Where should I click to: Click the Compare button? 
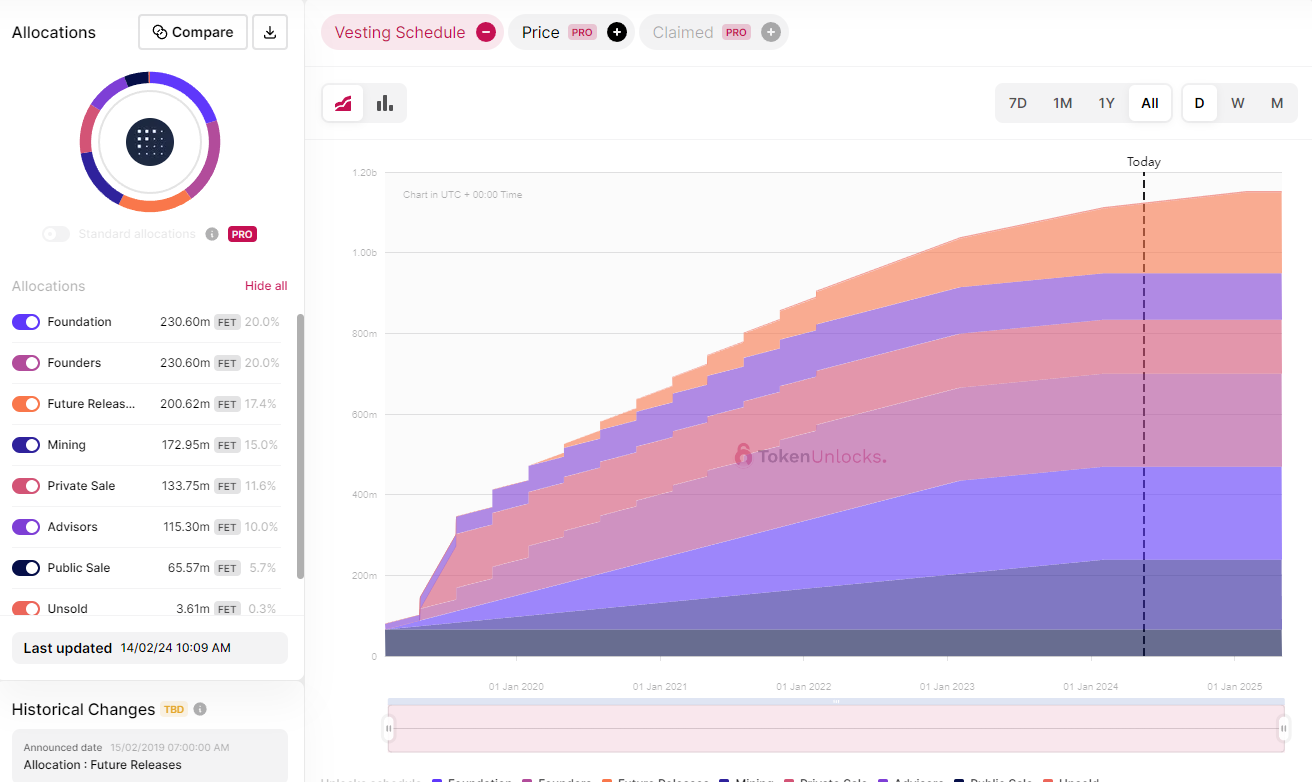click(193, 32)
